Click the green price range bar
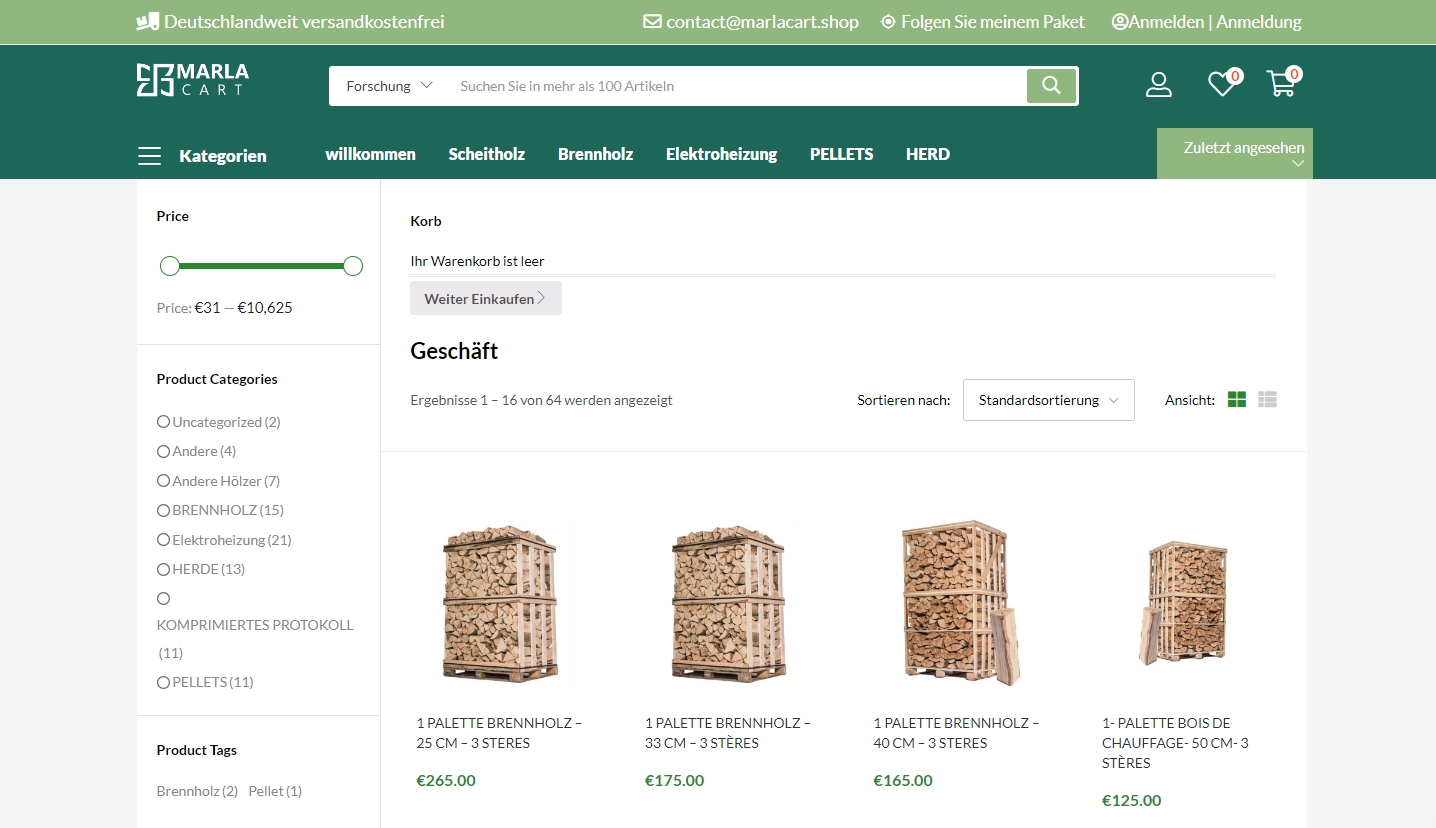Viewport: 1436px width, 828px height. click(x=261, y=266)
